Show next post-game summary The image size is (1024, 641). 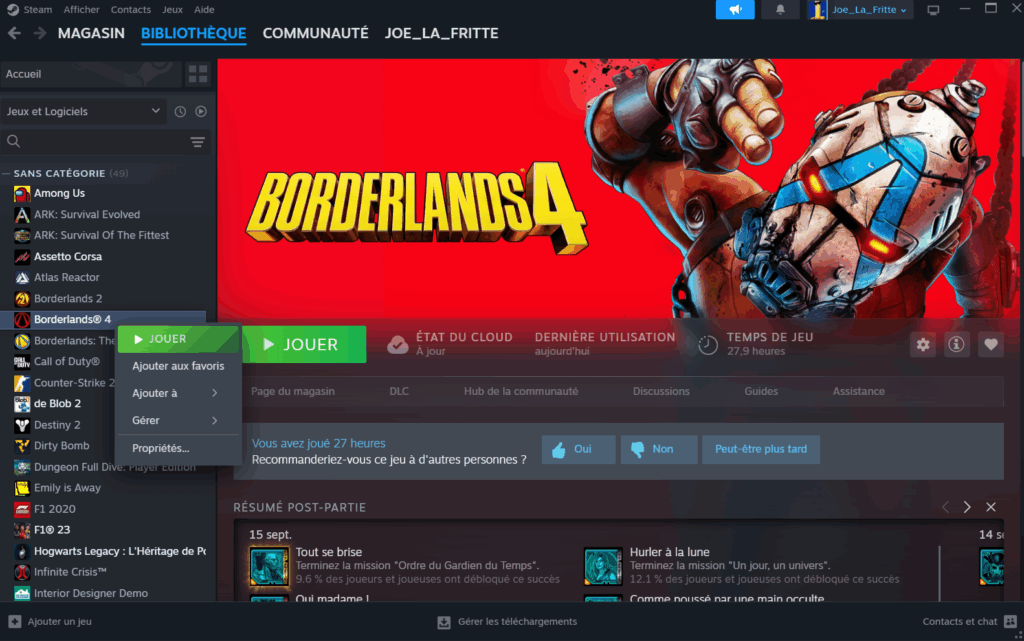pyautogui.click(x=967, y=507)
